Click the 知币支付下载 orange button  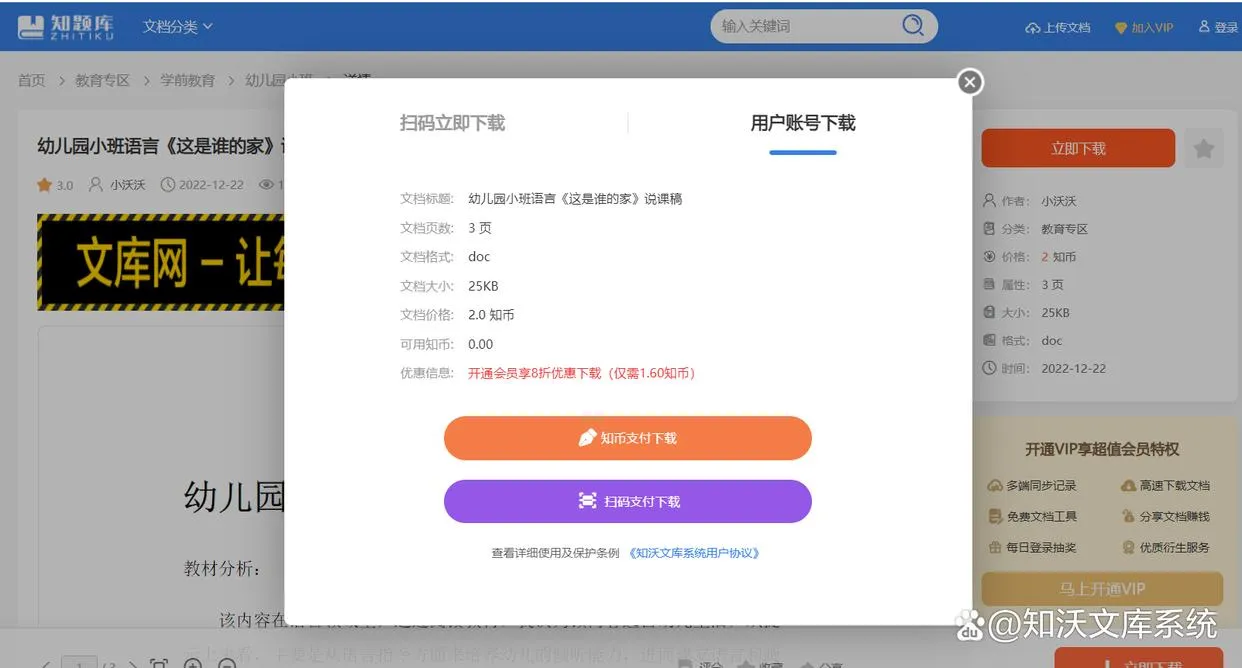pos(627,438)
